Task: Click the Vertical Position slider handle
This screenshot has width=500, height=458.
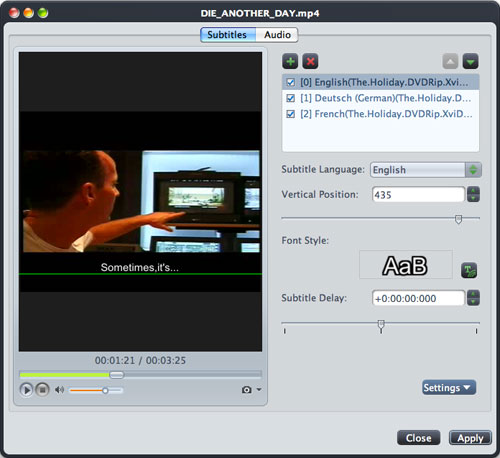Action: 459,219
